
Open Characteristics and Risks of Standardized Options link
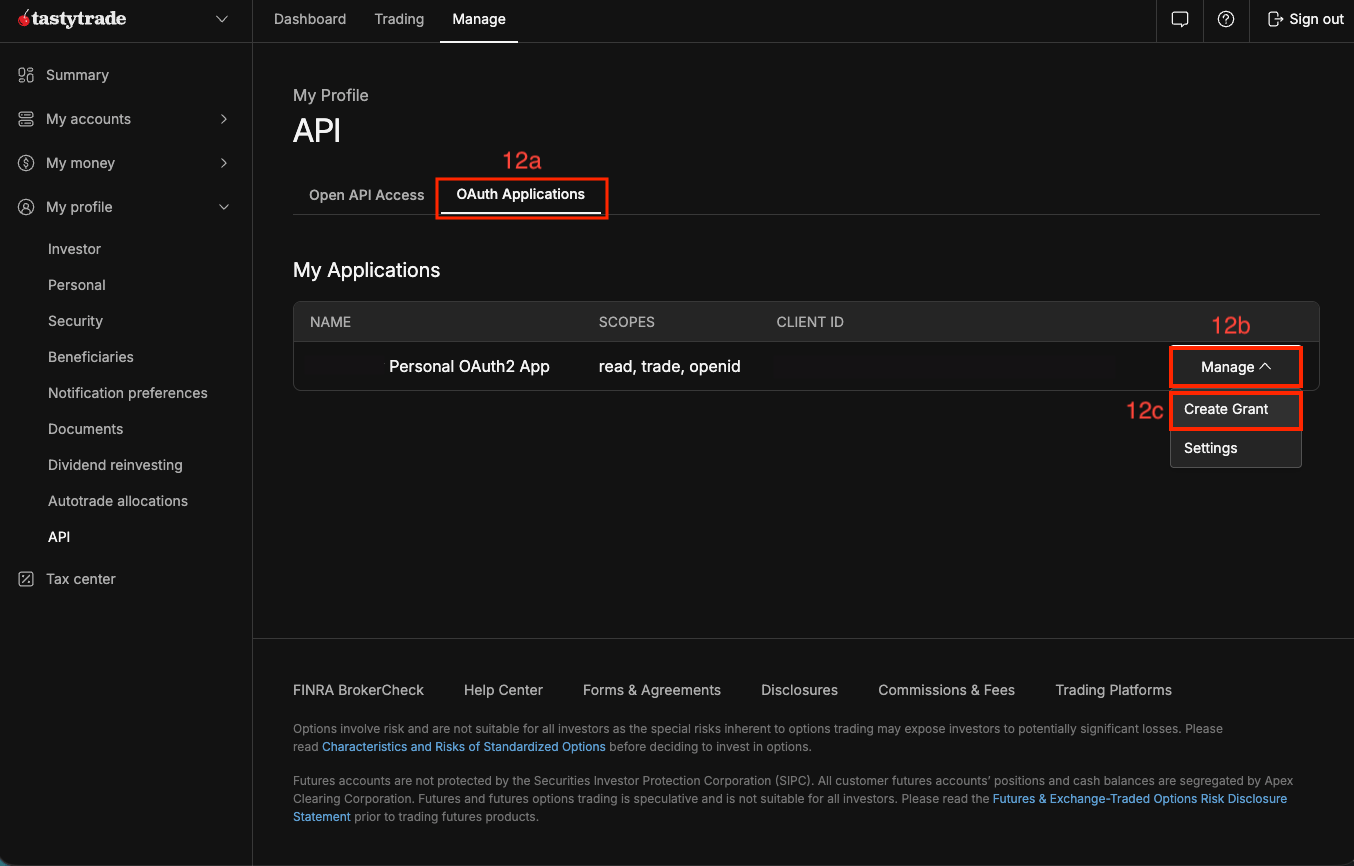pyautogui.click(x=464, y=747)
